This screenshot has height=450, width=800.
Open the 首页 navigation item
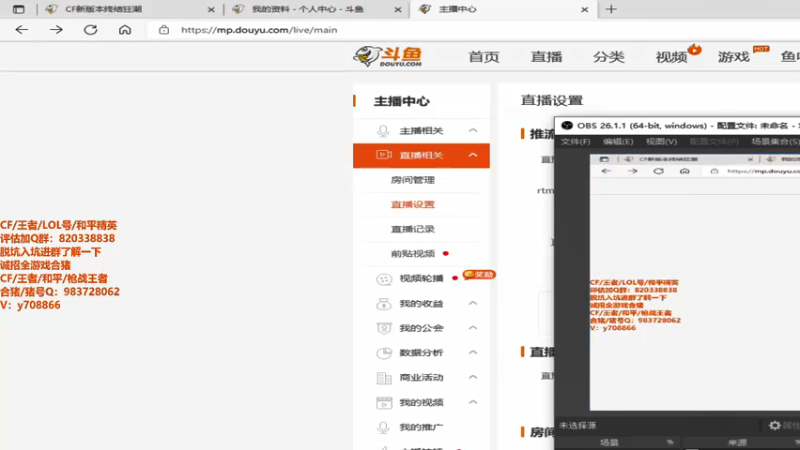[x=484, y=57]
